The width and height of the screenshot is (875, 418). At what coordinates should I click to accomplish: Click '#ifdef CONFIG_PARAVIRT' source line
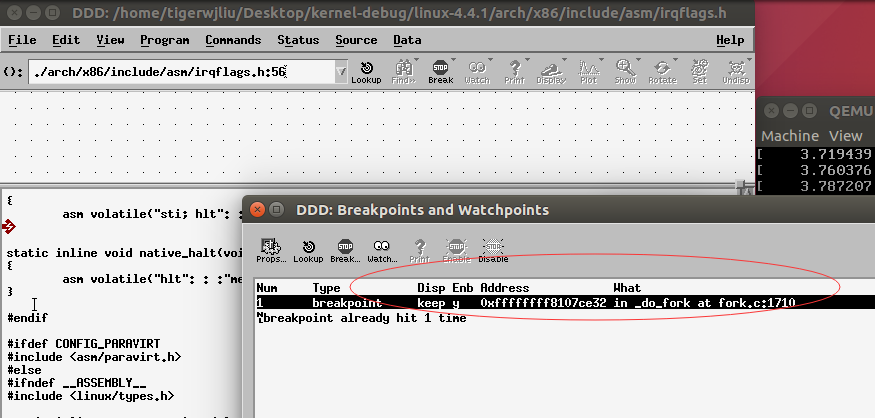[84, 344]
